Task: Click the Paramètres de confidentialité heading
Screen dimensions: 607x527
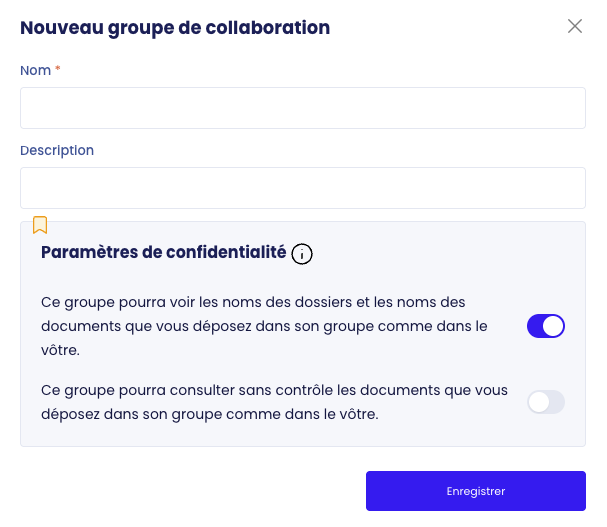Action: coord(163,252)
